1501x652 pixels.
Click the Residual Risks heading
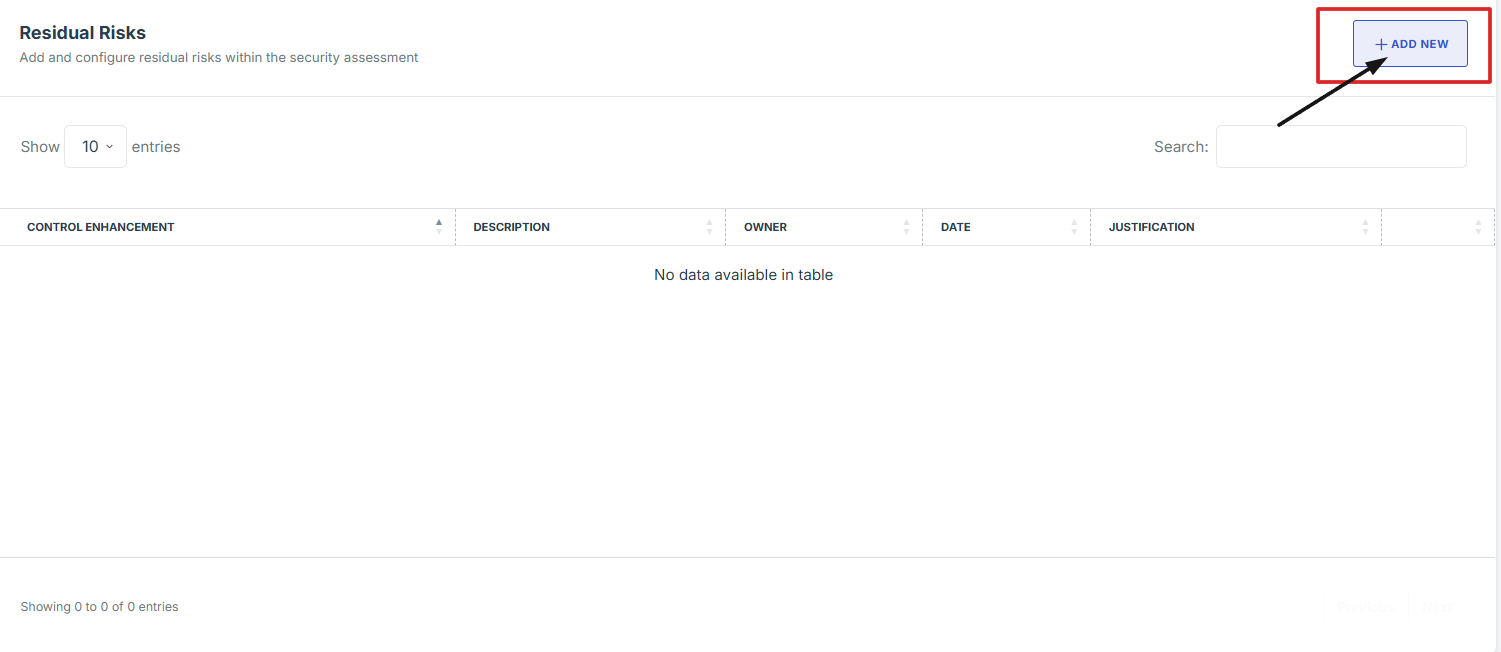click(x=83, y=33)
